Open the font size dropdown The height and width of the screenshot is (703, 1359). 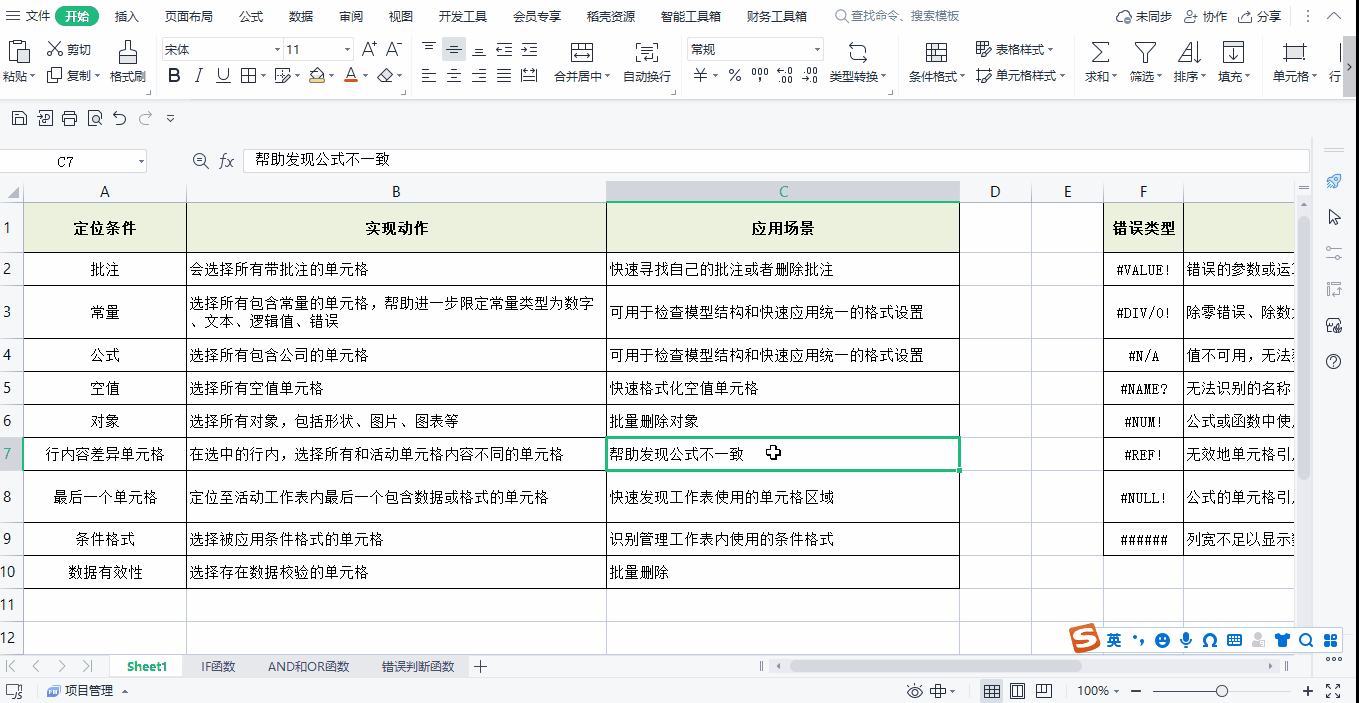(347, 50)
